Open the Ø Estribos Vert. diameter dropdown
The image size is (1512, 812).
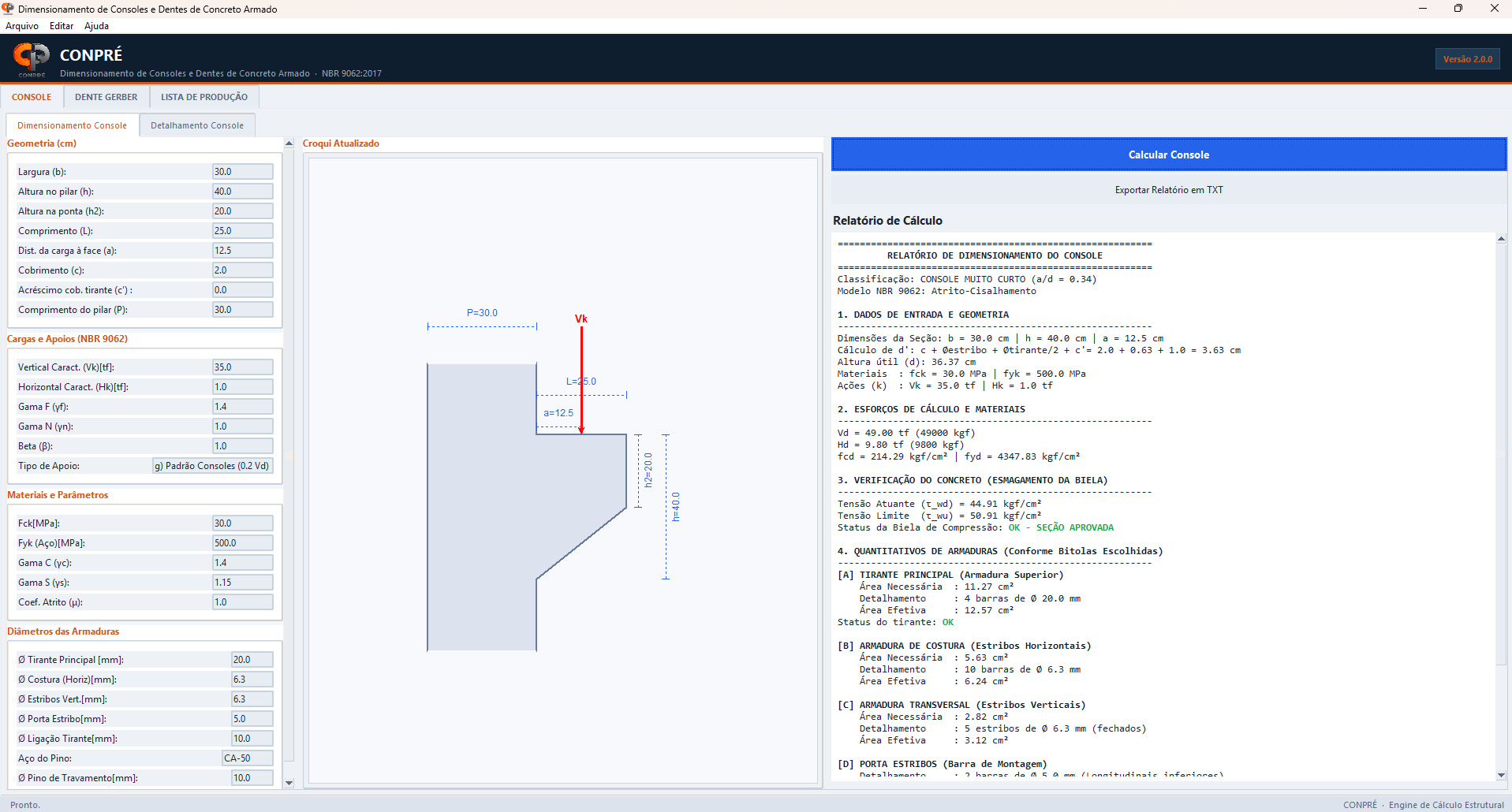pyautogui.click(x=252, y=699)
